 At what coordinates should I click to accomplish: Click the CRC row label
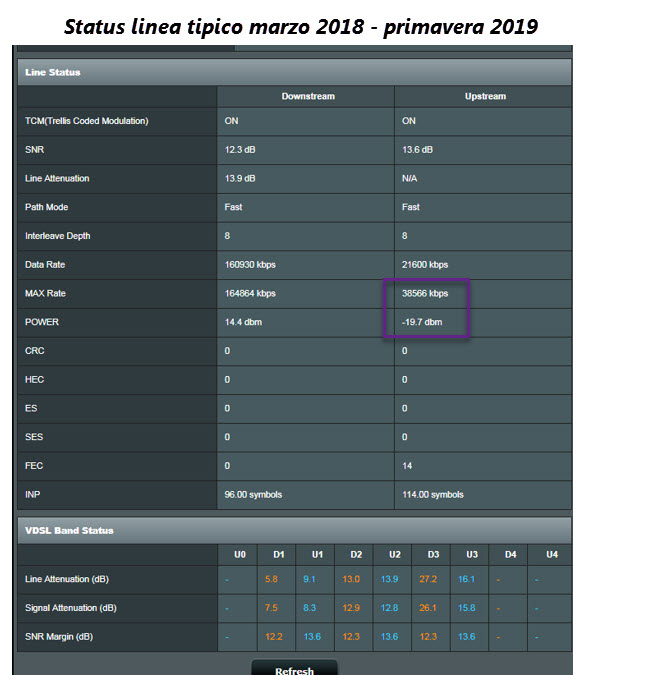[34, 351]
